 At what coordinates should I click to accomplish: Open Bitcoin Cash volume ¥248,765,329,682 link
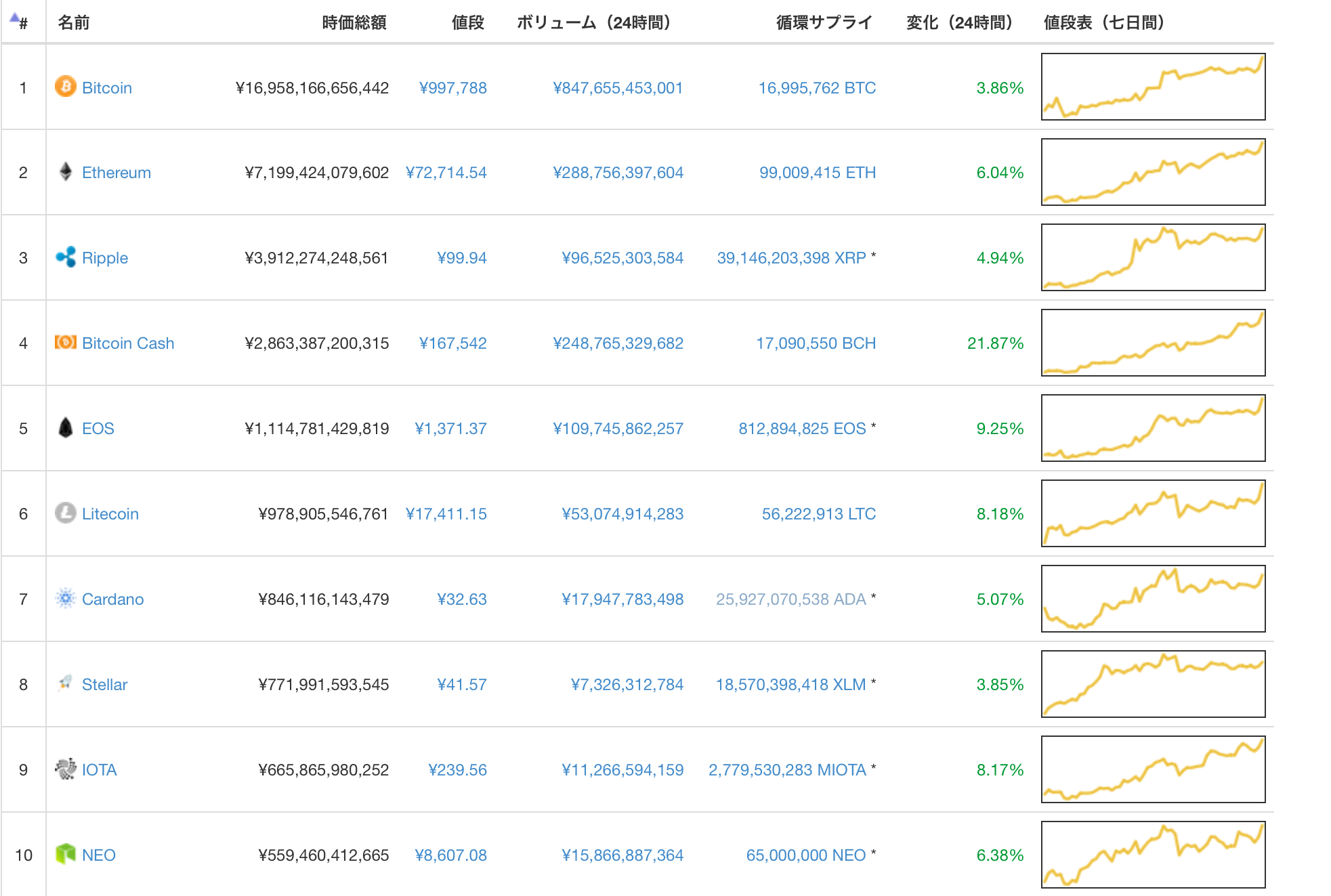(x=618, y=343)
